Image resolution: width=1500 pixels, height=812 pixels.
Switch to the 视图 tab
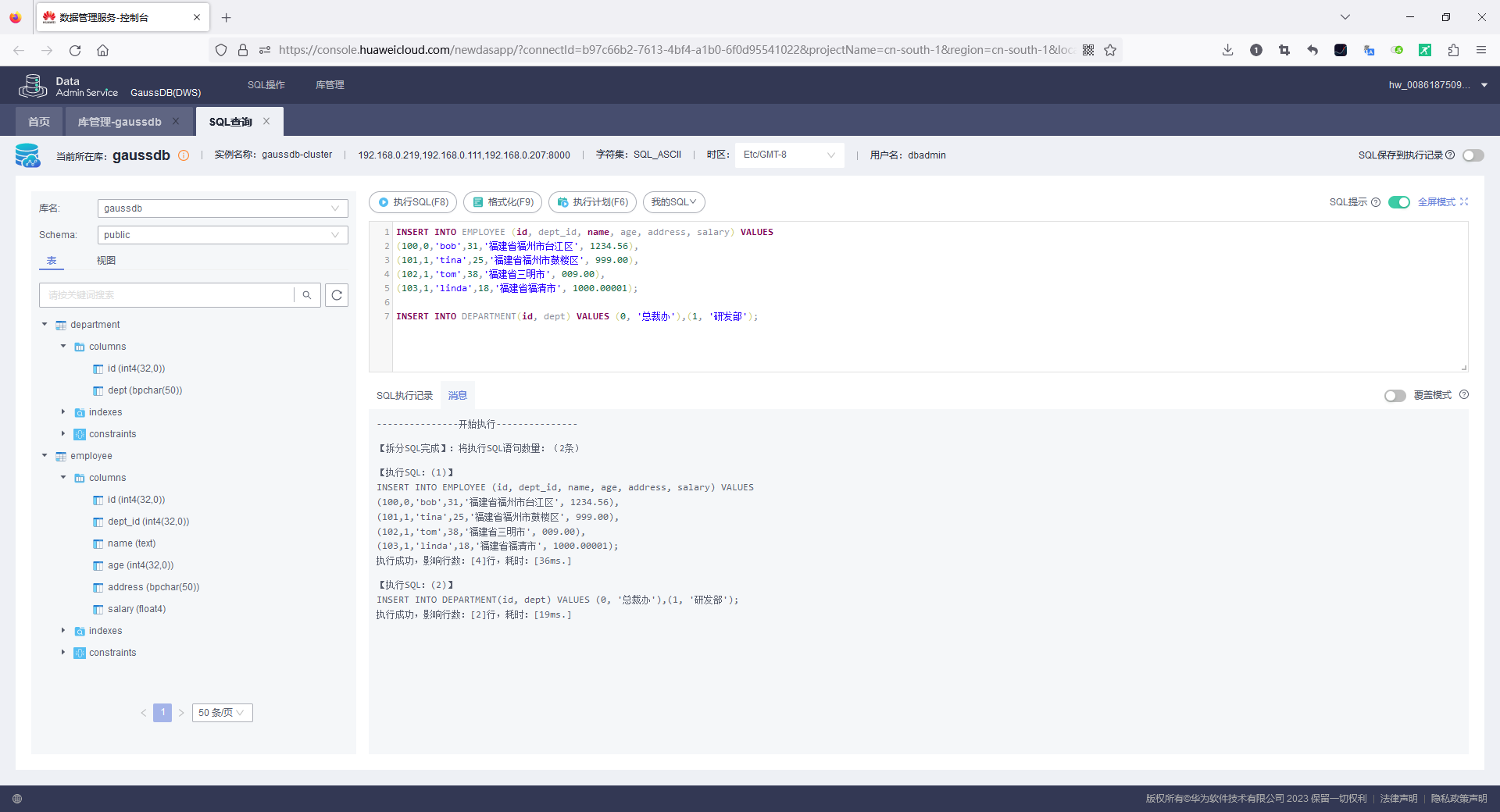[x=106, y=261]
